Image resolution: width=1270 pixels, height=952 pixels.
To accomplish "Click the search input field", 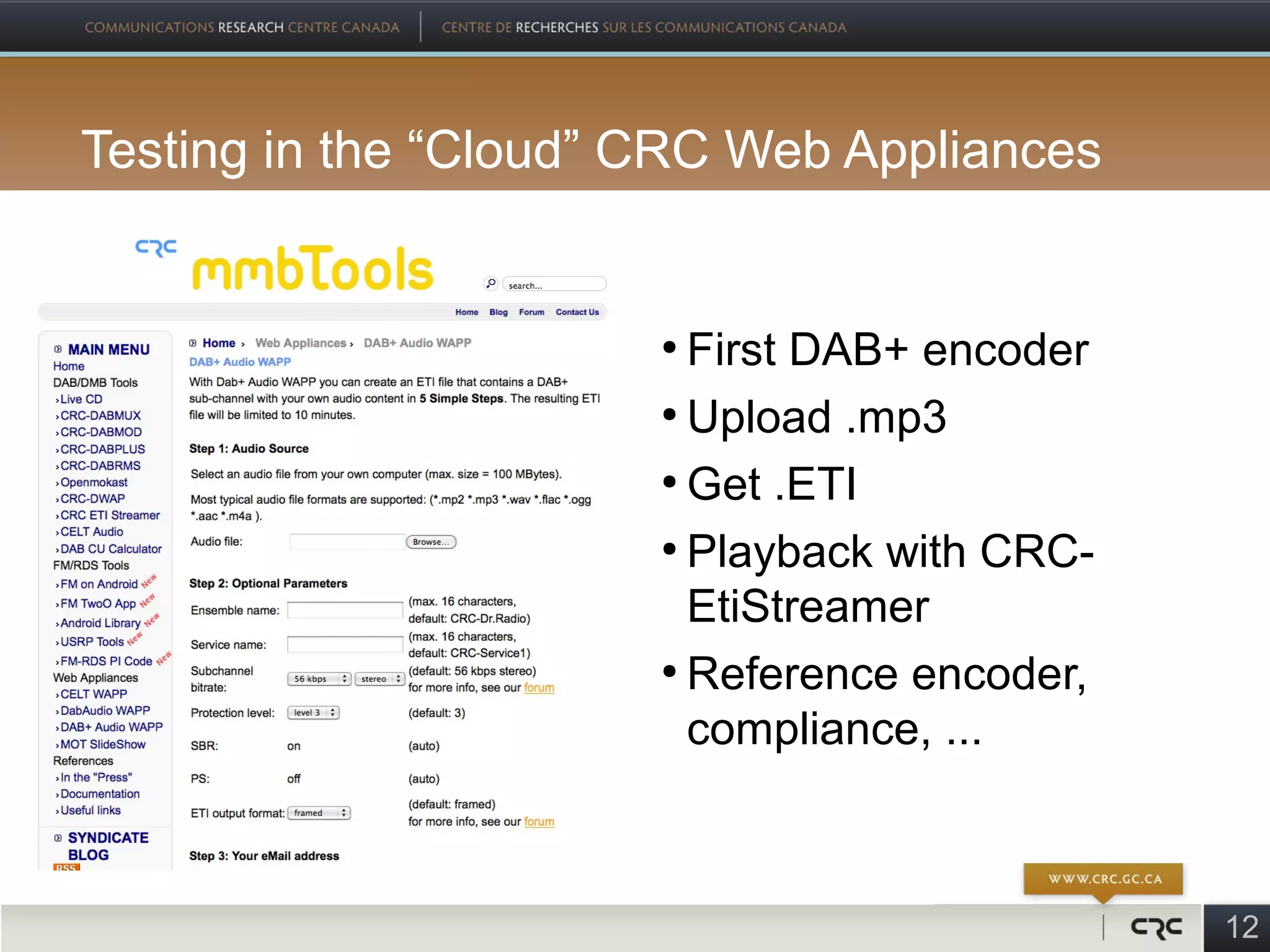I will (x=554, y=284).
